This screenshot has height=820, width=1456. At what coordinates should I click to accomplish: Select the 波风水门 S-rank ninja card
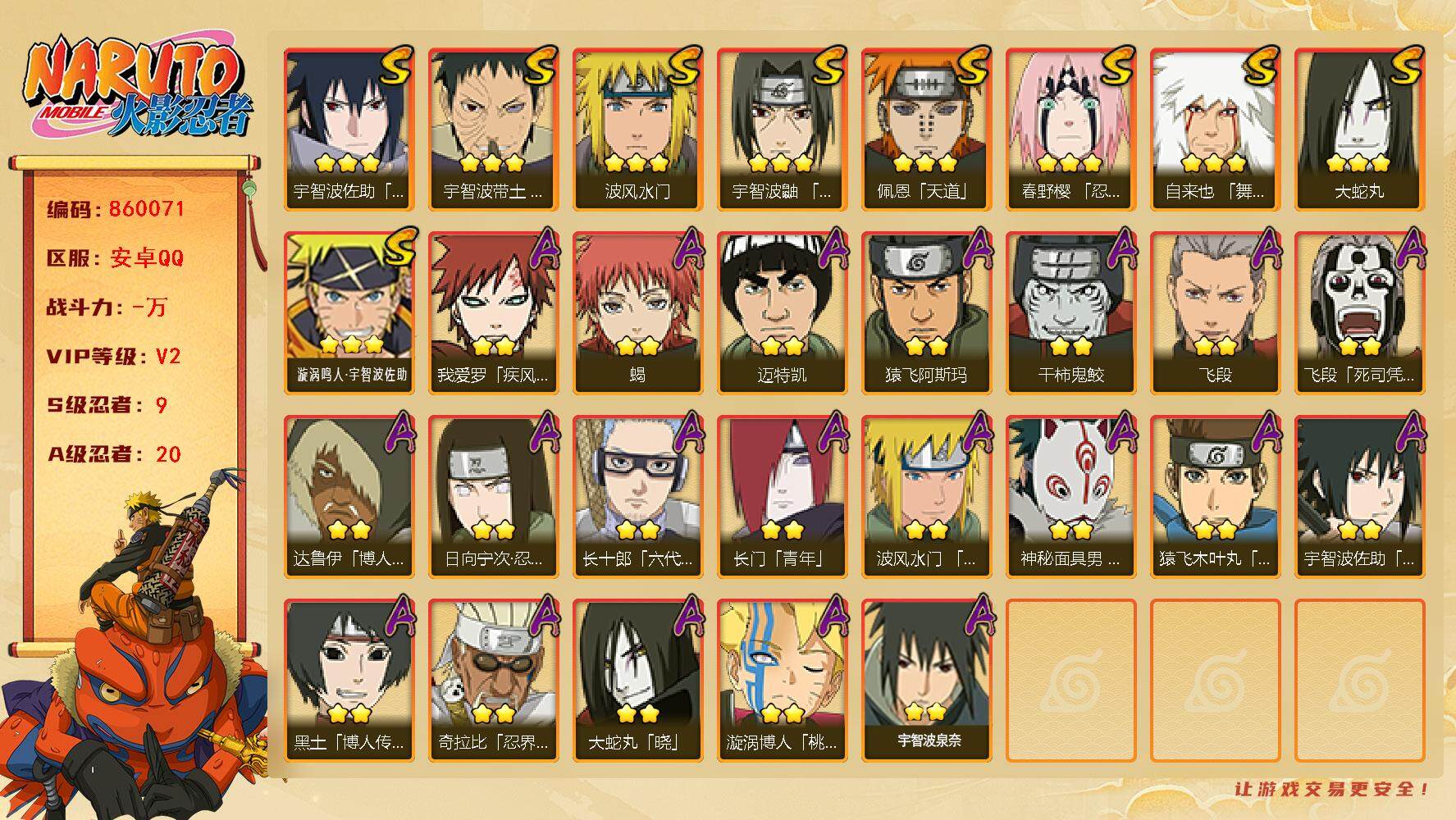click(637, 130)
